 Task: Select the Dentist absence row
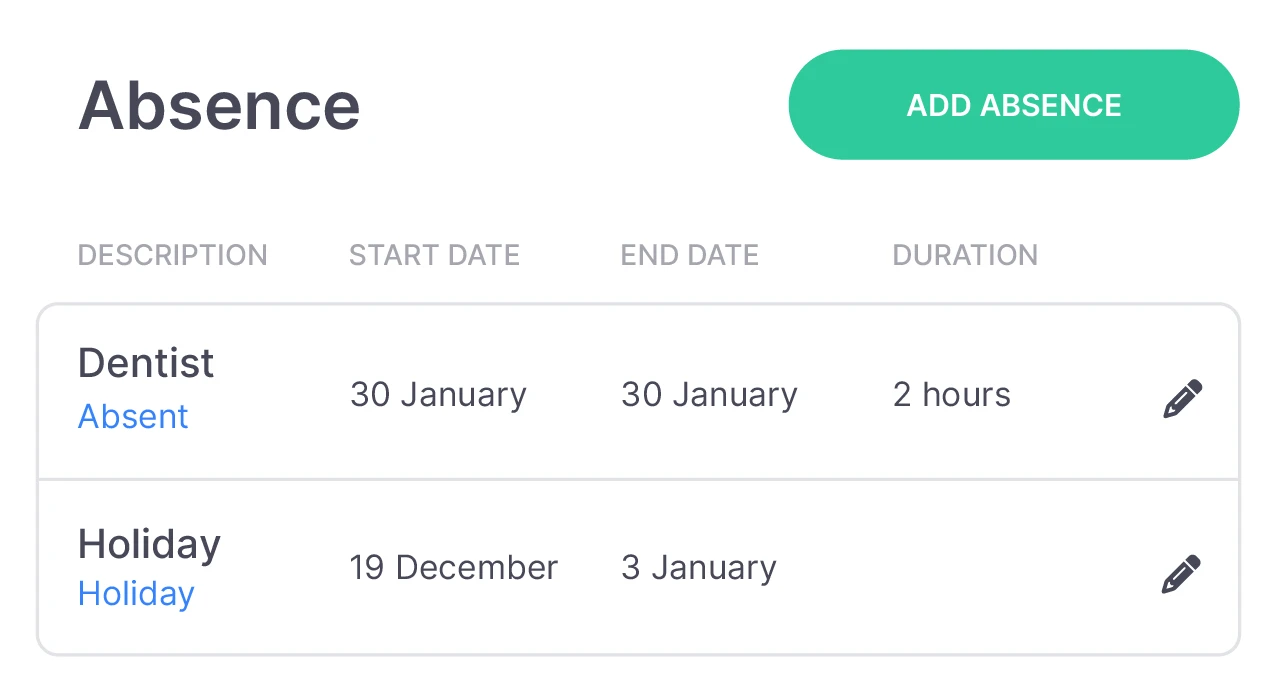(x=600, y=390)
